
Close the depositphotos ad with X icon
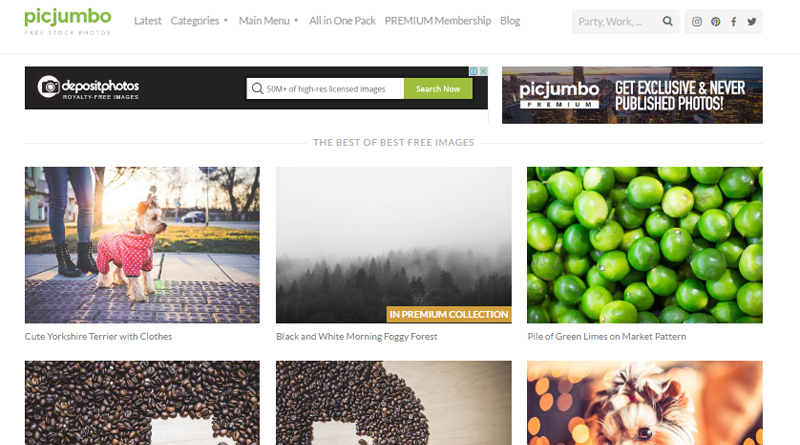pos(483,71)
